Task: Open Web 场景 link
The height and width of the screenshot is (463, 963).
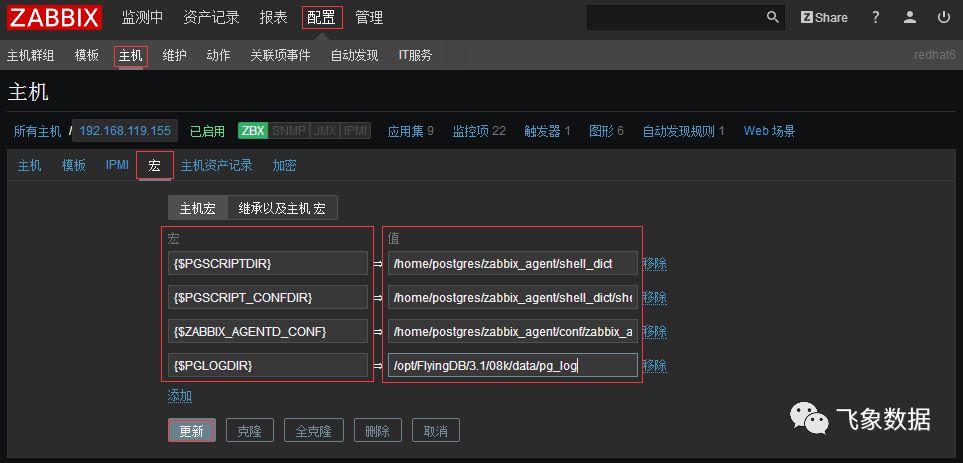Action: (770, 131)
